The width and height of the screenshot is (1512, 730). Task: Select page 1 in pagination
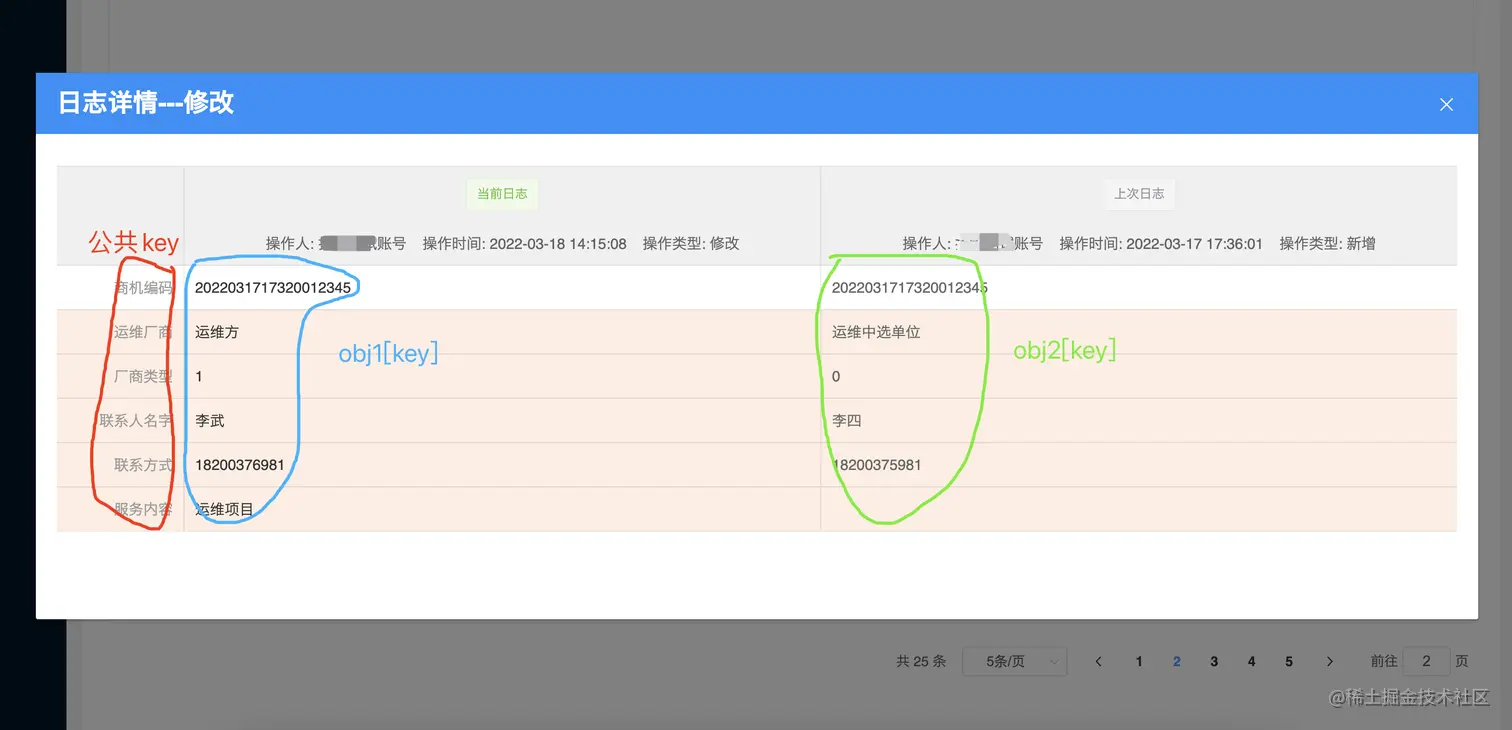1139,661
